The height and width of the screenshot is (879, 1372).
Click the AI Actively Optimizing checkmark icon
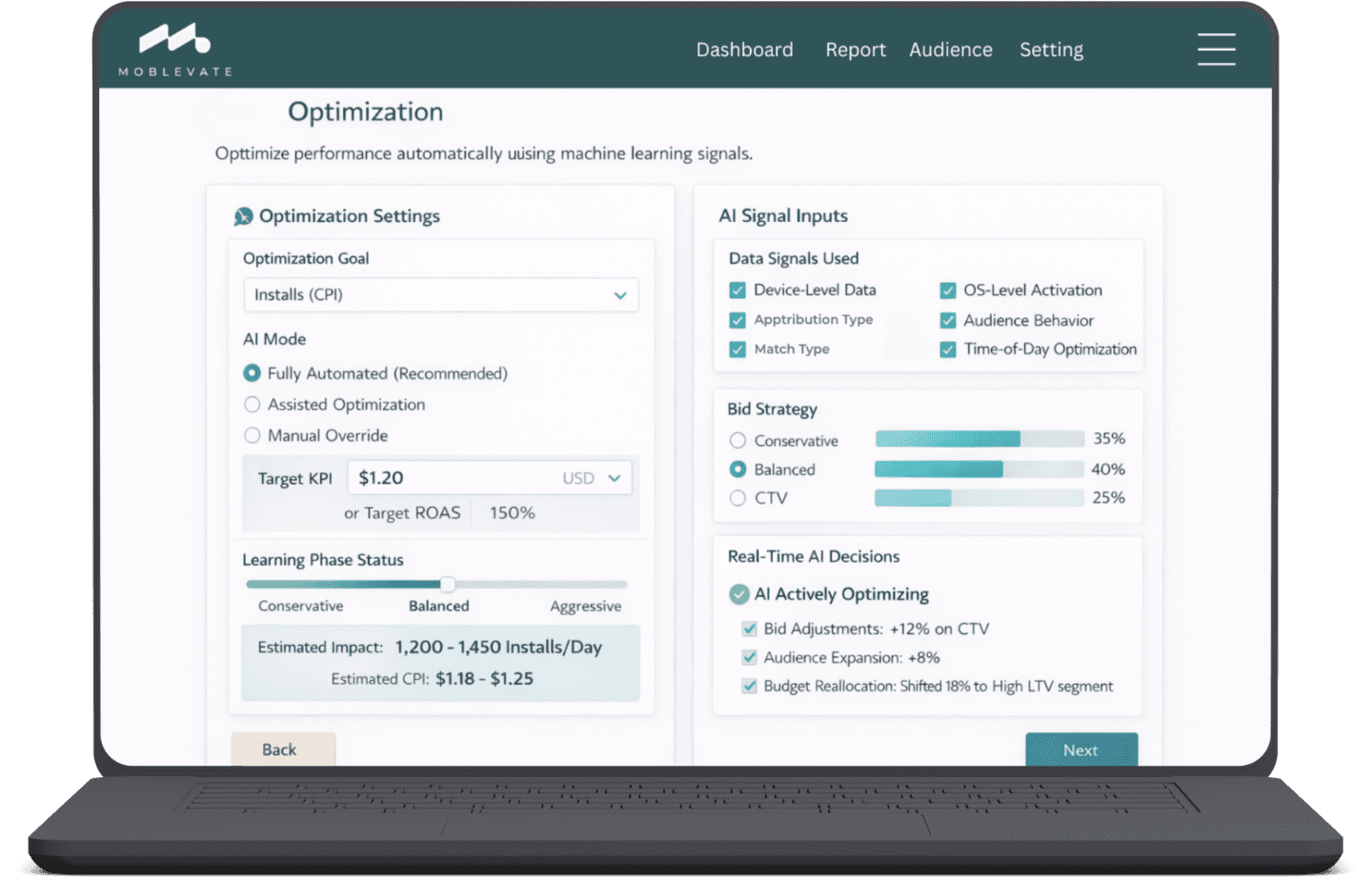pos(738,594)
